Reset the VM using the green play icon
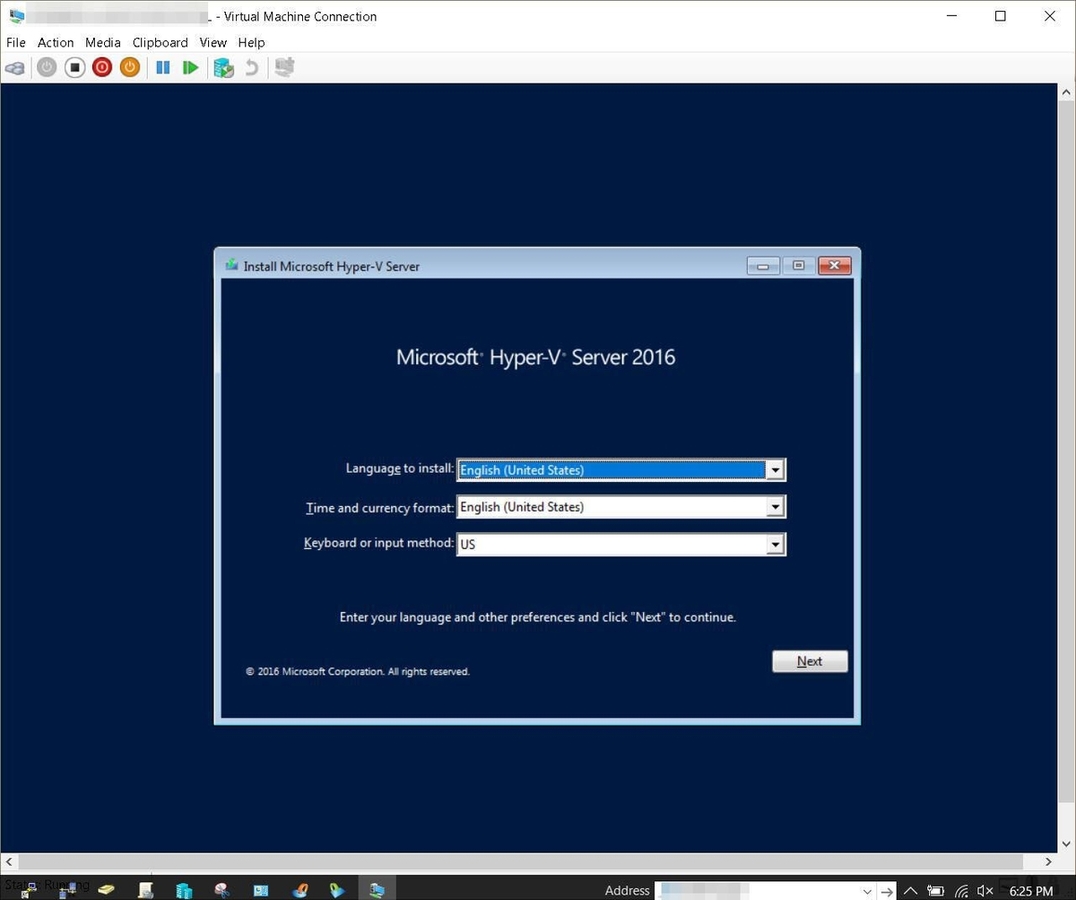 click(x=190, y=68)
